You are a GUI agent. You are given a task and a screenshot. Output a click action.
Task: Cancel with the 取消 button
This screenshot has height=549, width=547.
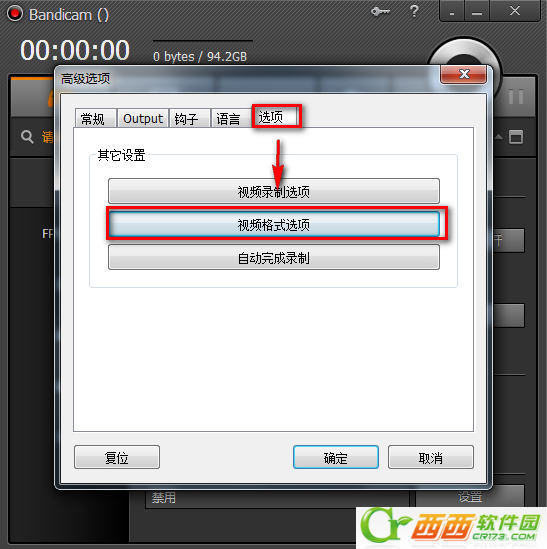431,457
